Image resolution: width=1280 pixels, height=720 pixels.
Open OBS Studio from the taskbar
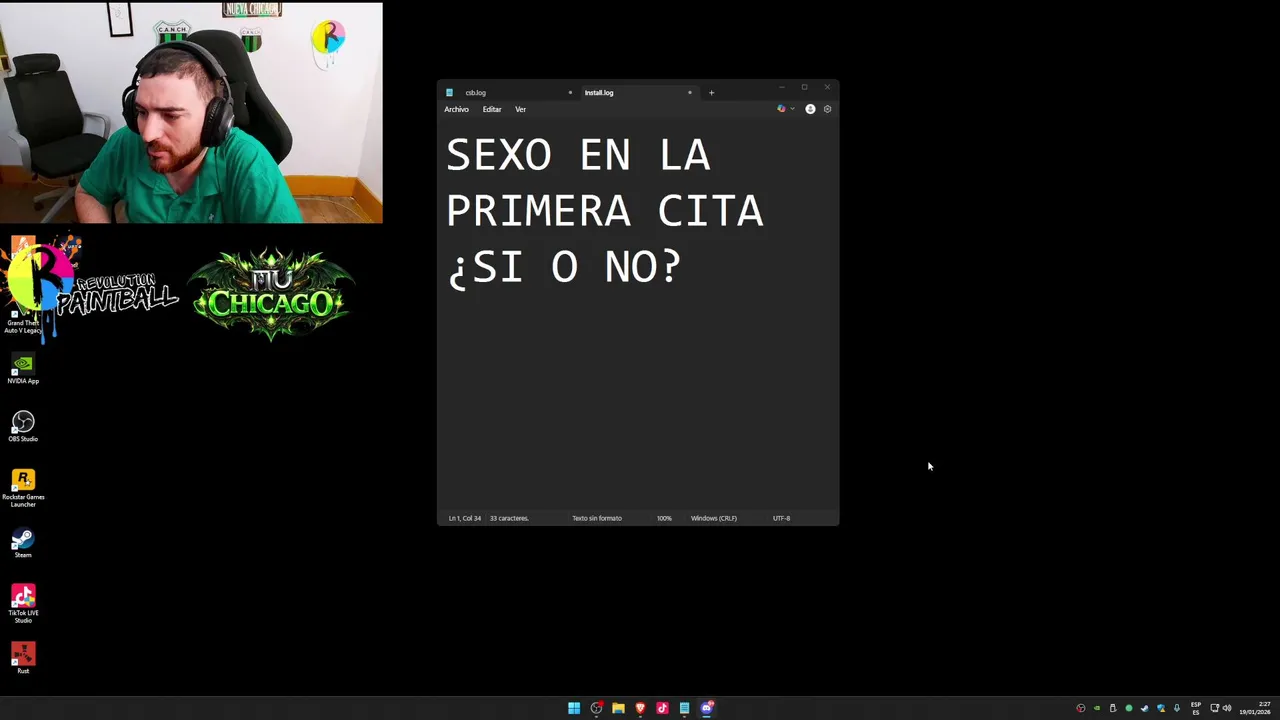coord(596,708)
